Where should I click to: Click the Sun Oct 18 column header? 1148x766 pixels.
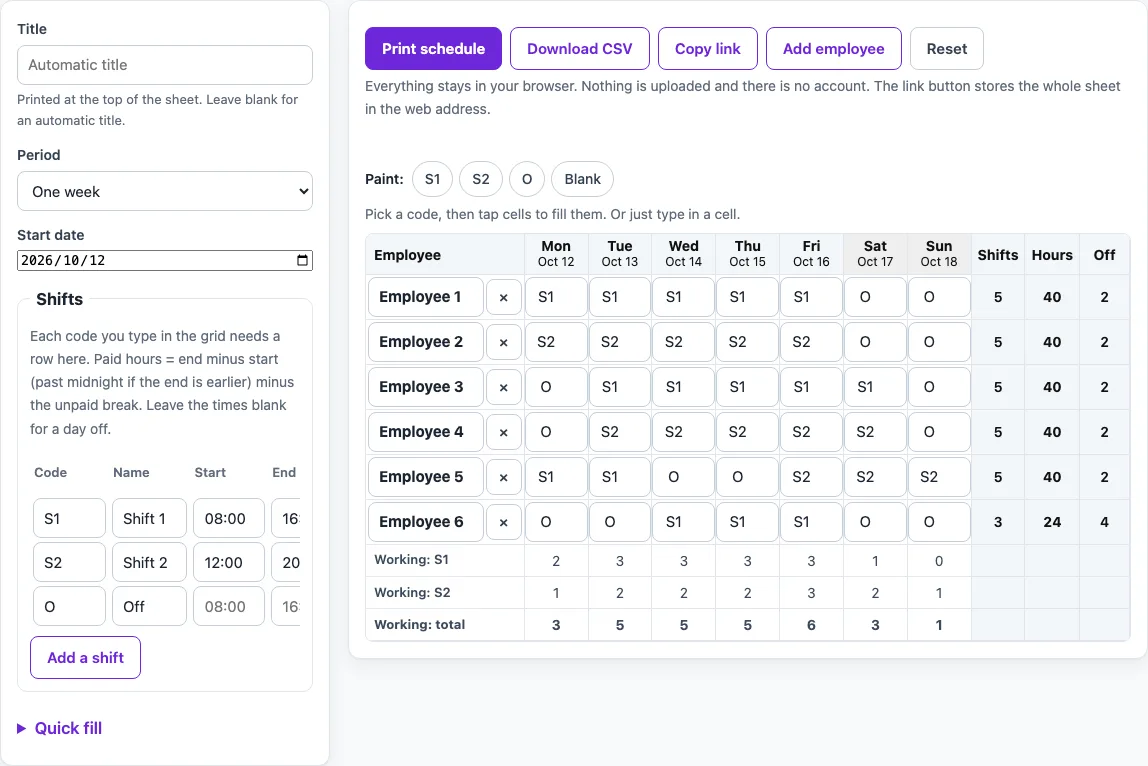939,254
